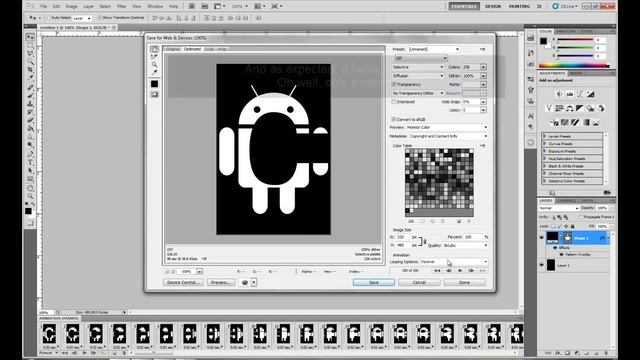The width and height of the screenshot is (640, 360).
Task: Toggle Convert to sRGB checkbox
Action: click(394, 119)
